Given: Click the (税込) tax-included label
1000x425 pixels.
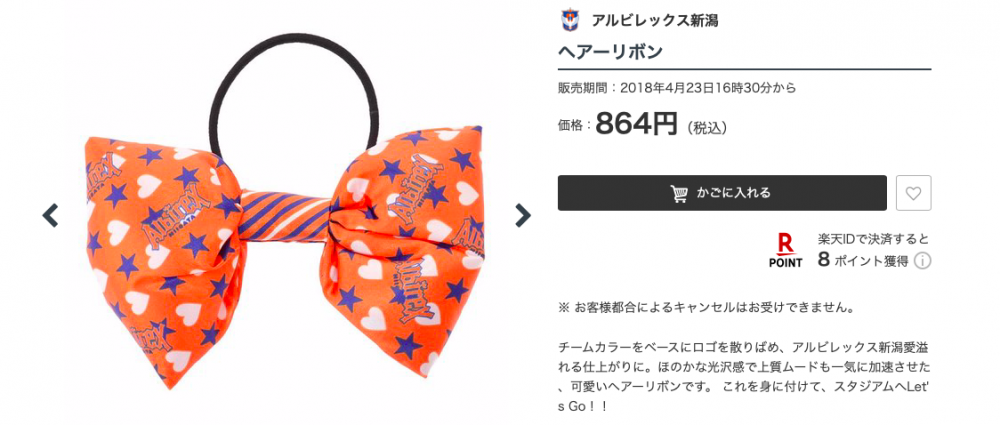Looking at the screenshot, I should (x=707, y=128).
